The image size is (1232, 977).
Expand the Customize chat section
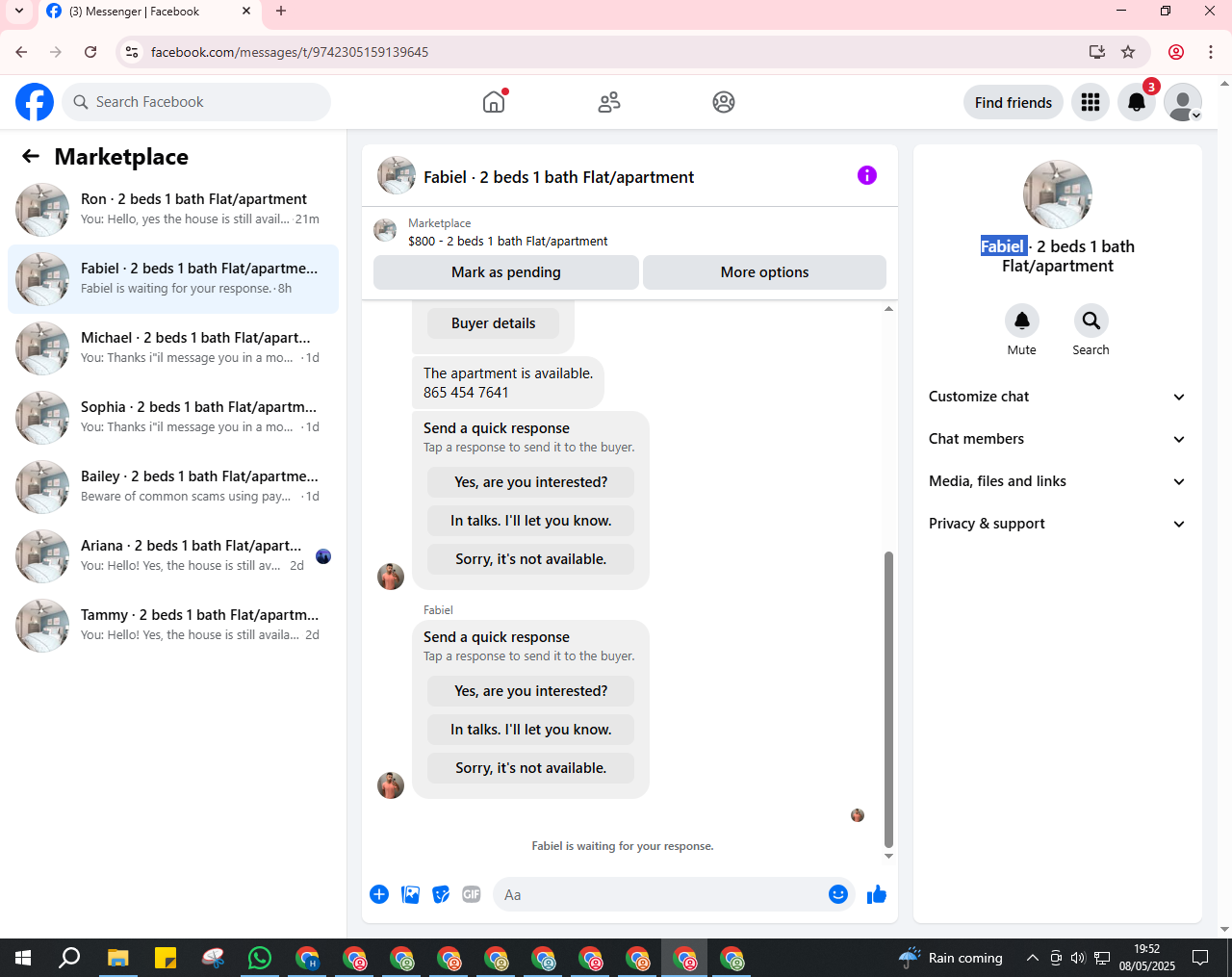coord(1058,397)
